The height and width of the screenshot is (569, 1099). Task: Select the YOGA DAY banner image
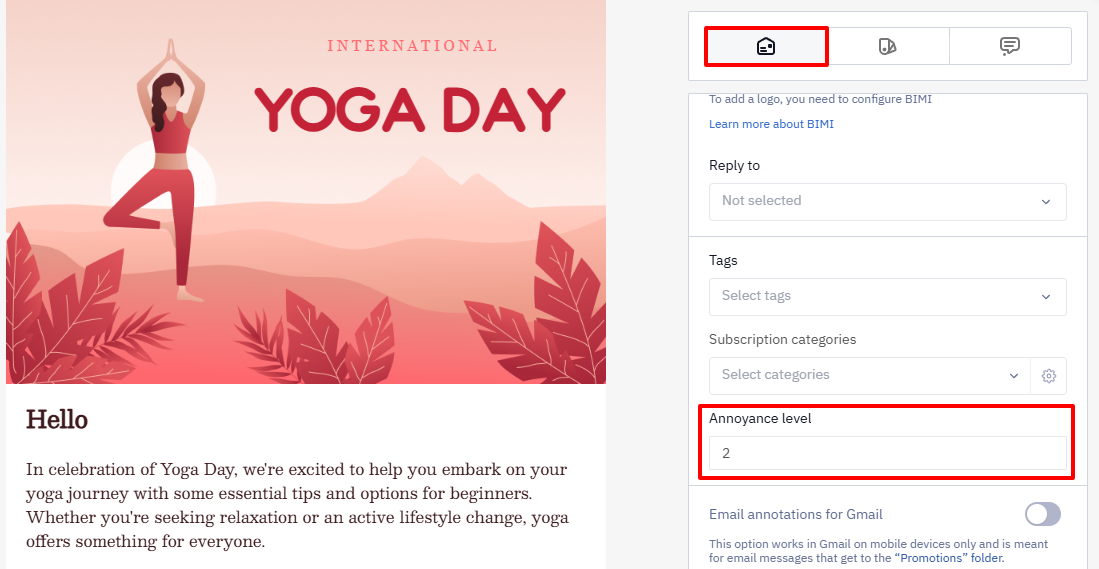coord(306,192)
